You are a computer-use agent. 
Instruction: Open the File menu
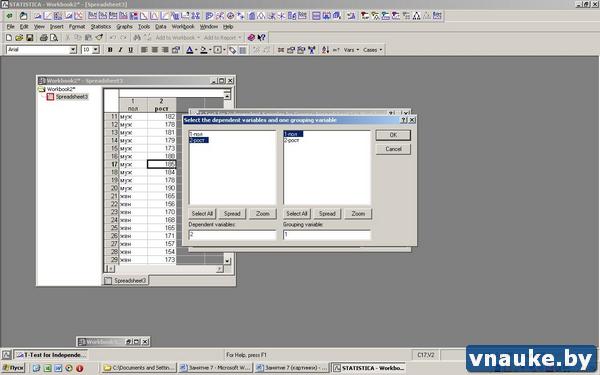pos(10,27)
